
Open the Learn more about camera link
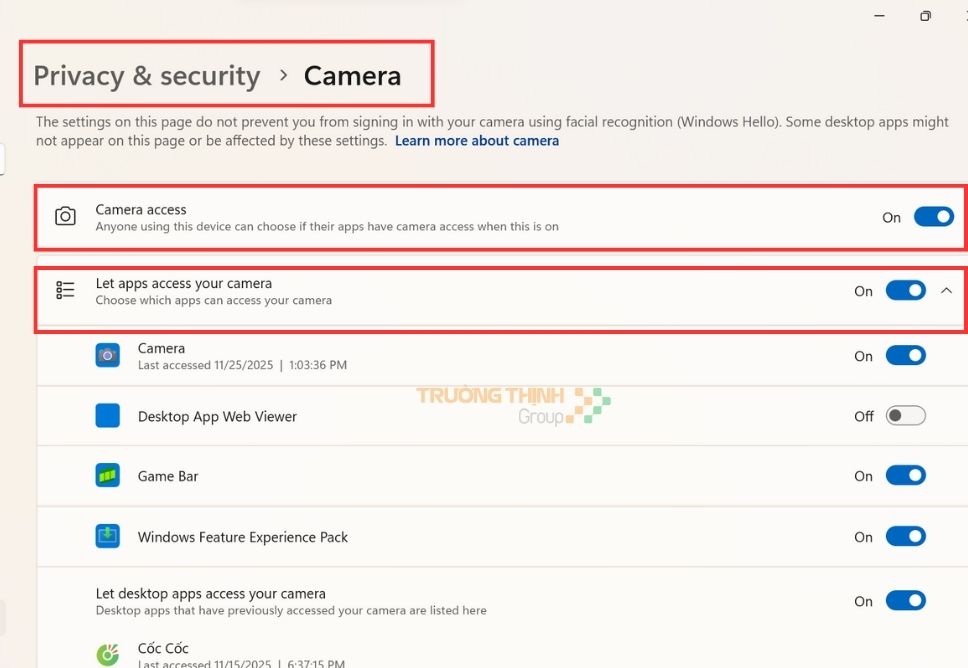point(477,141)
